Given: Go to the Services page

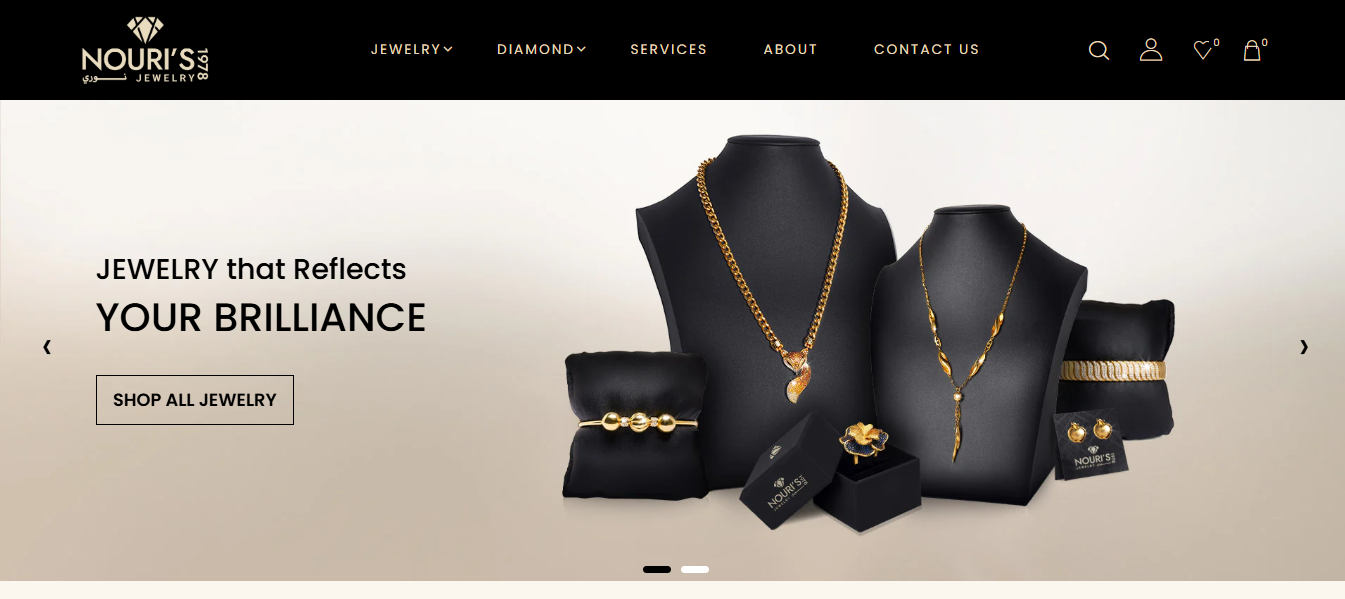Looking at the screenshot, I should [668, 49].
